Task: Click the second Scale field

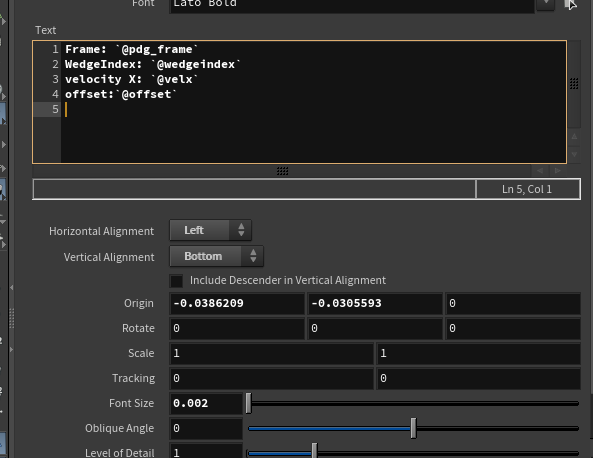Action: 478,353
